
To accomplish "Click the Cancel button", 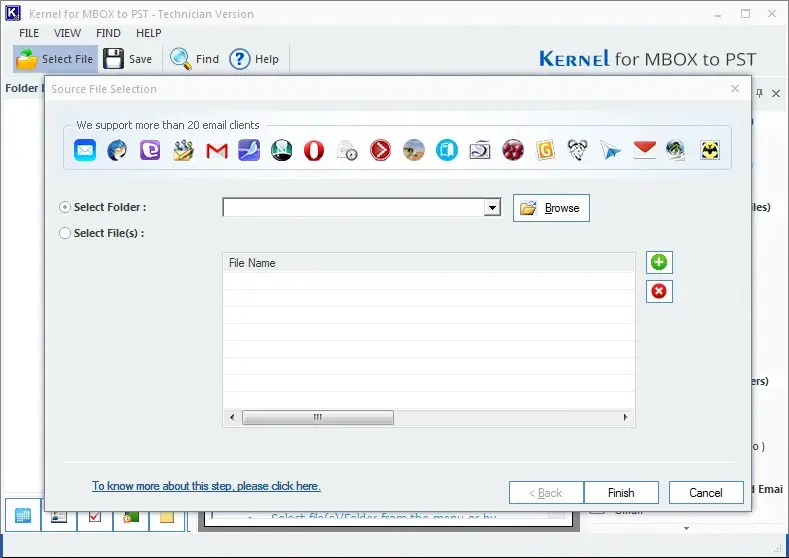I will [x=706, y=493].
